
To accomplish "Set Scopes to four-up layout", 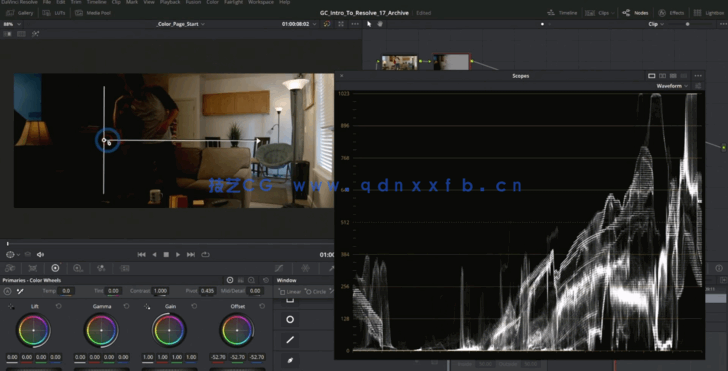I will tap(673, 76).
